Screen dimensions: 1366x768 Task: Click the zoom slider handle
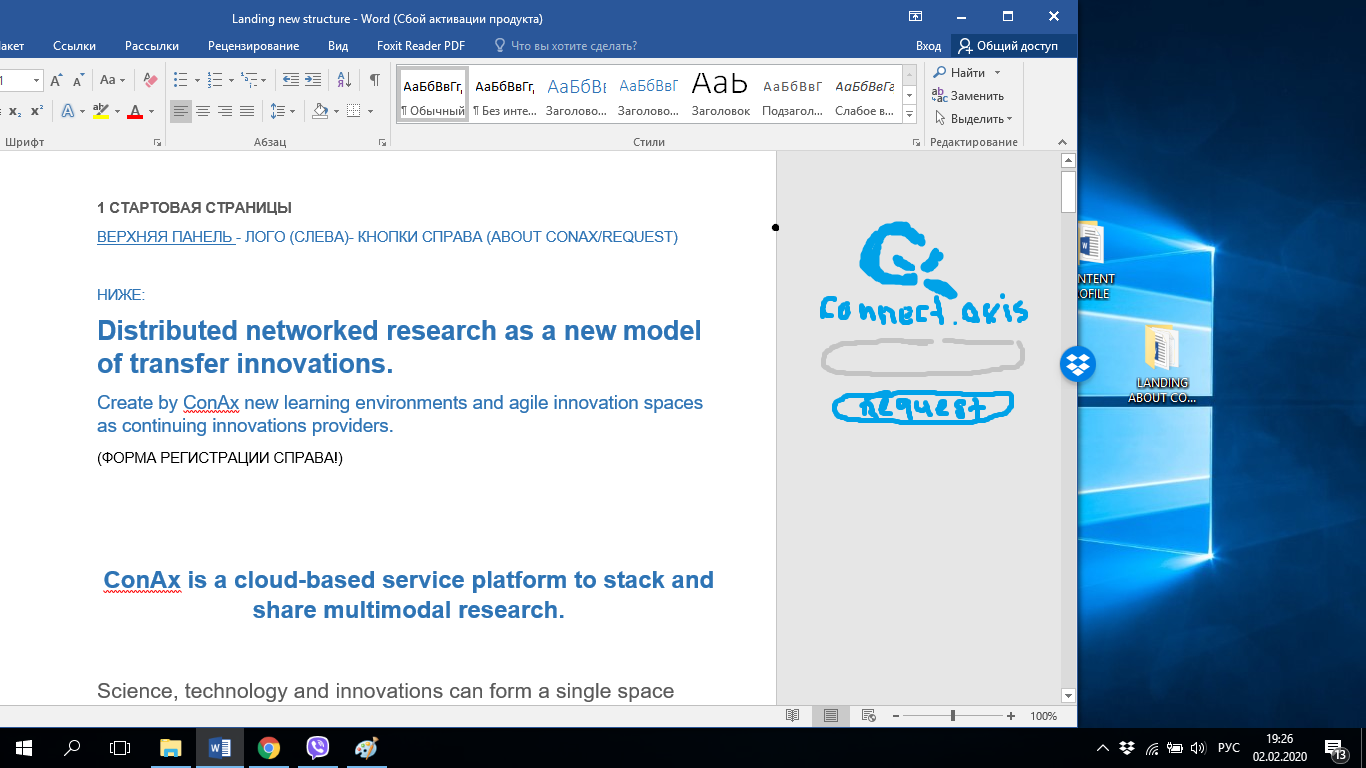[953, 716]
